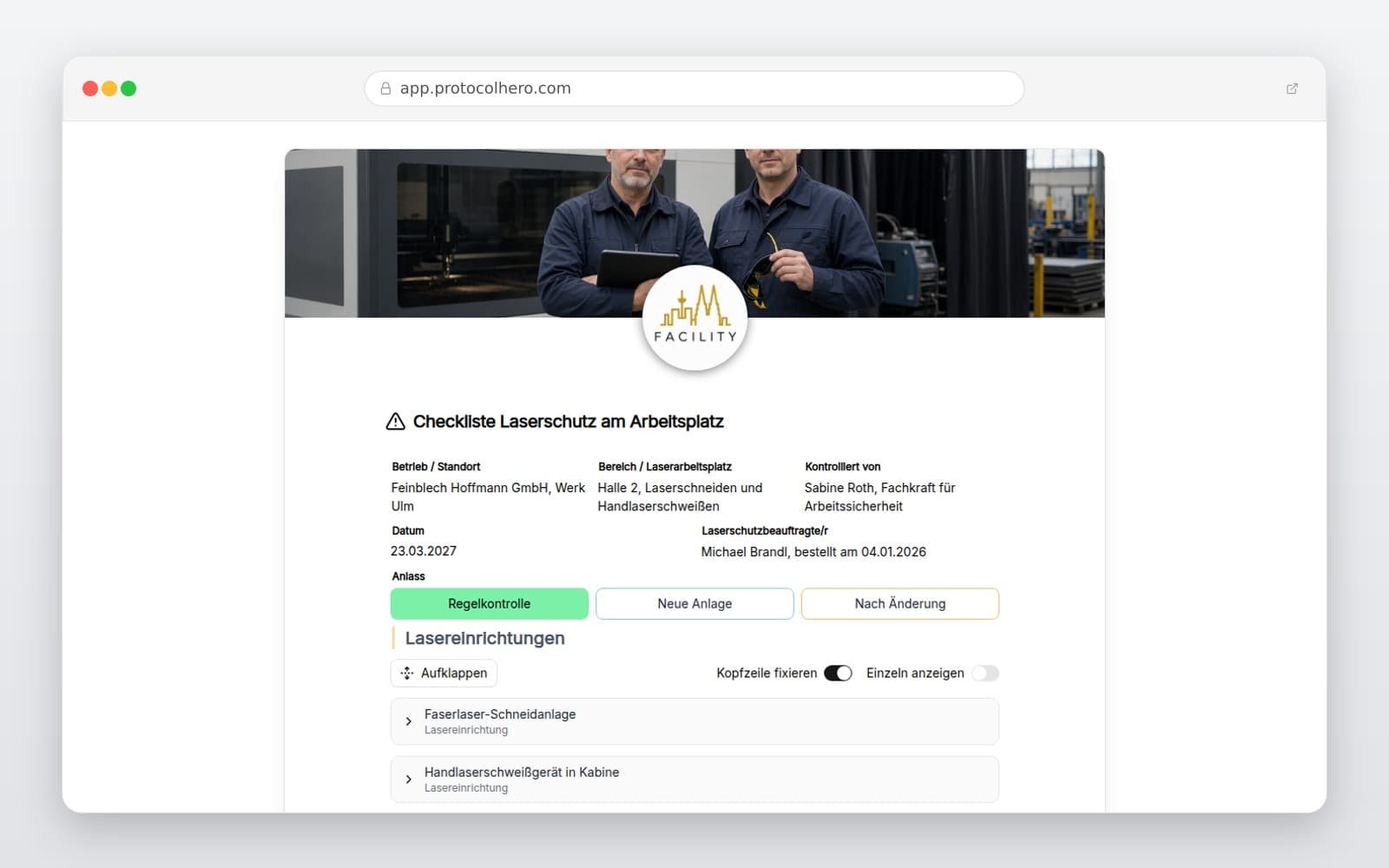Viewport: 1389px width, 868px height.
Task: Click the Michael Brandl Laserschutzbeauftragte value
Action: coord(813,552)
